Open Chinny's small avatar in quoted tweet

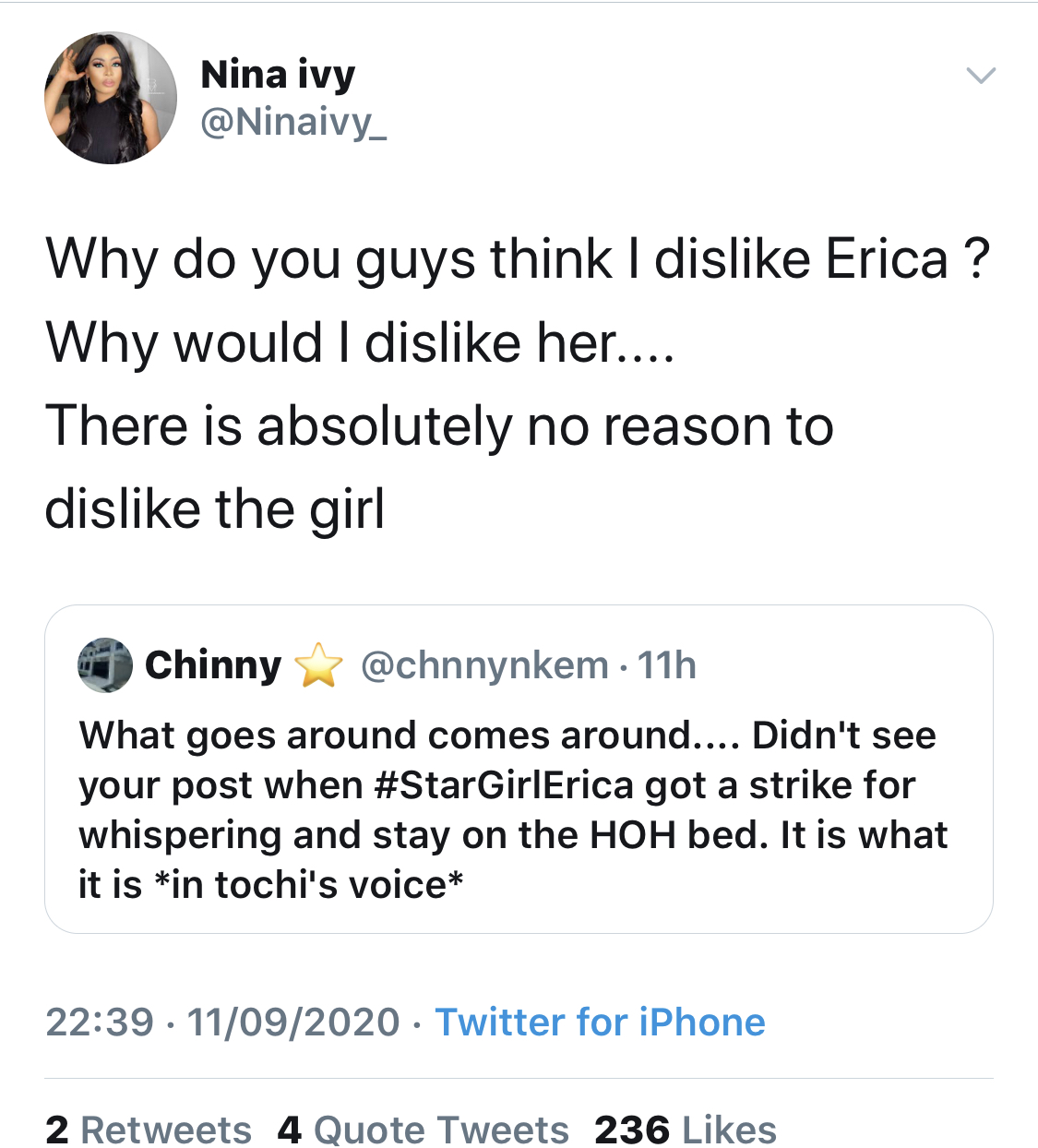[104, 664]
